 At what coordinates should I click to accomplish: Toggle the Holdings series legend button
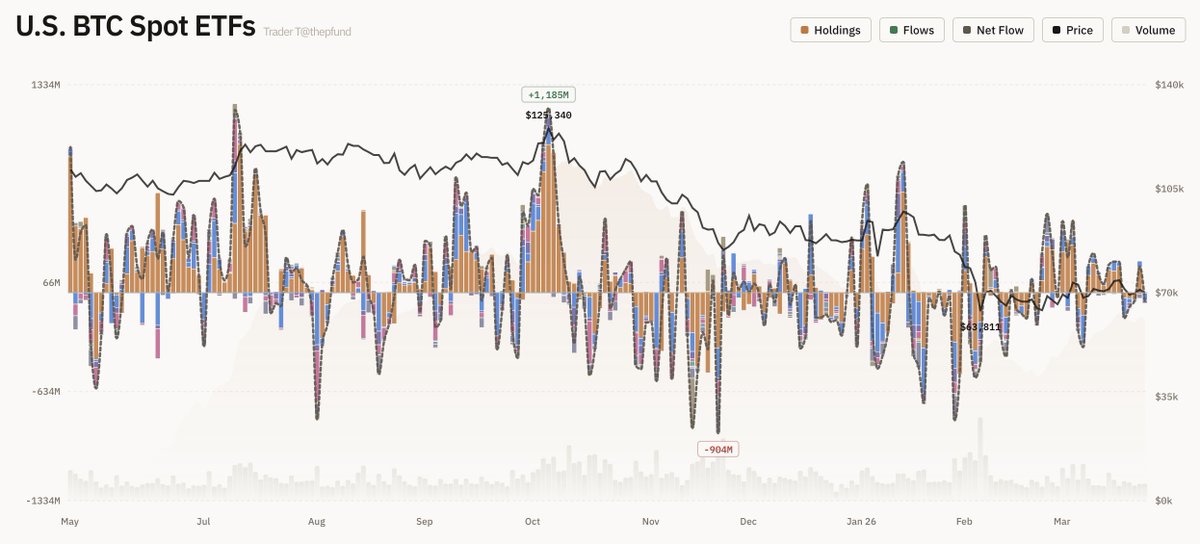(830, 30)
